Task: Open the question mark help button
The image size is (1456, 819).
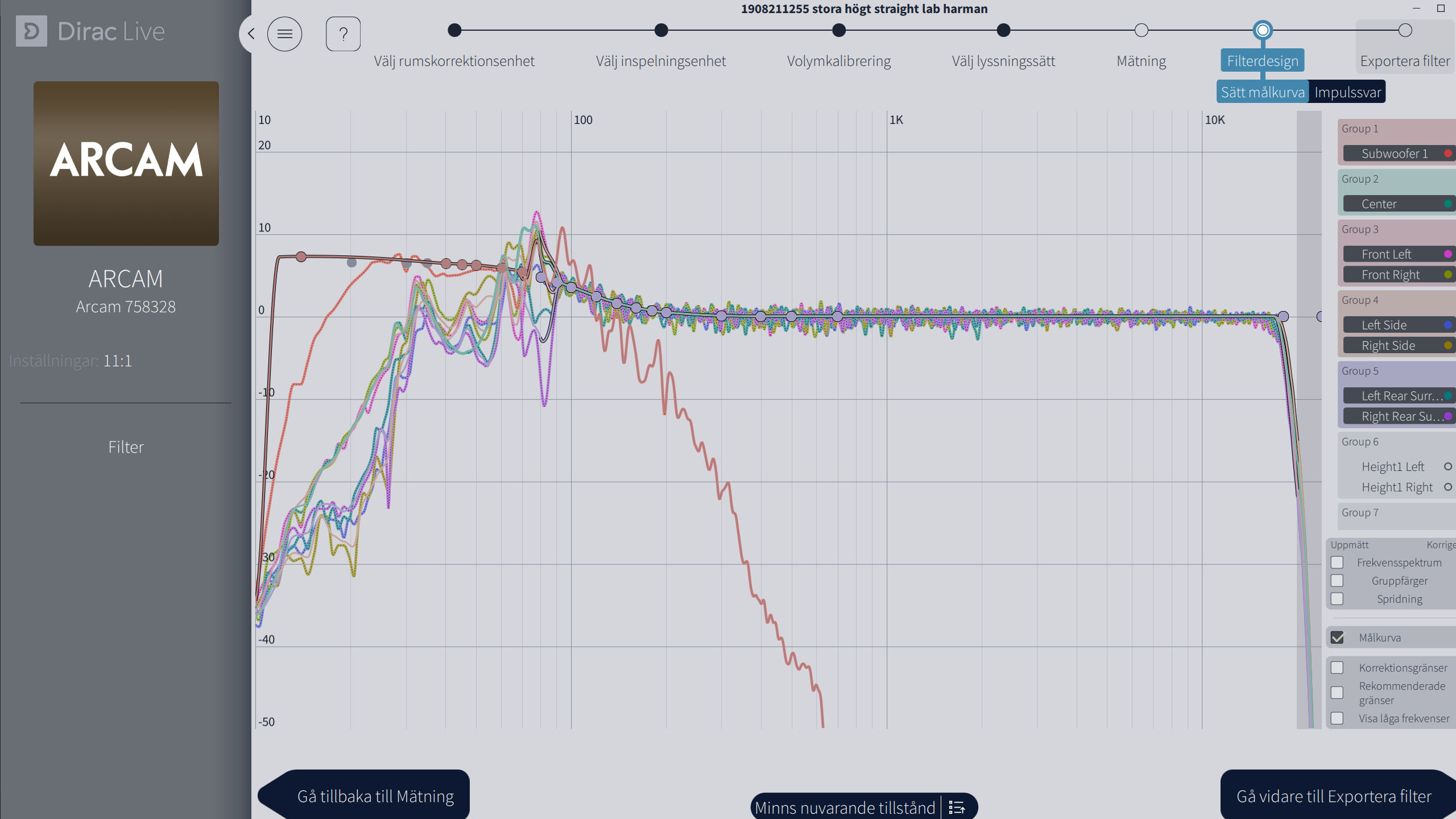Action: coord(343,34)
